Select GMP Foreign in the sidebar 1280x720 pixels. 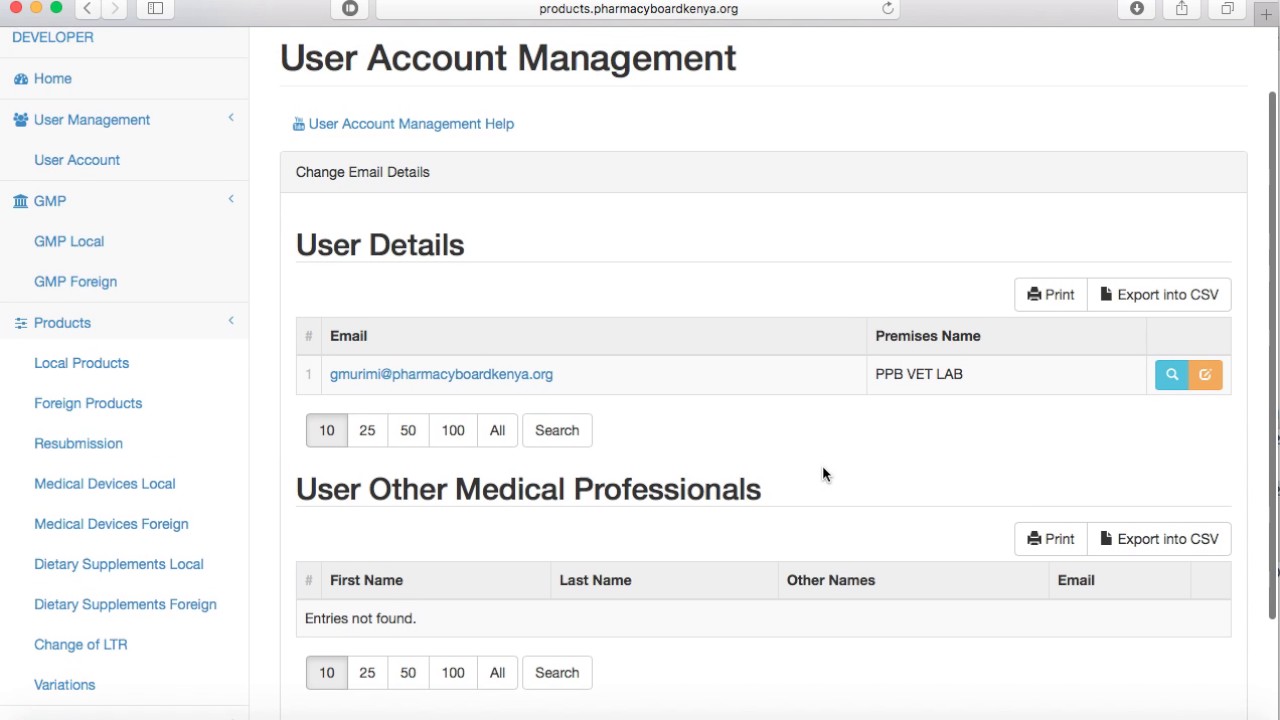click(x=75, y=282)
